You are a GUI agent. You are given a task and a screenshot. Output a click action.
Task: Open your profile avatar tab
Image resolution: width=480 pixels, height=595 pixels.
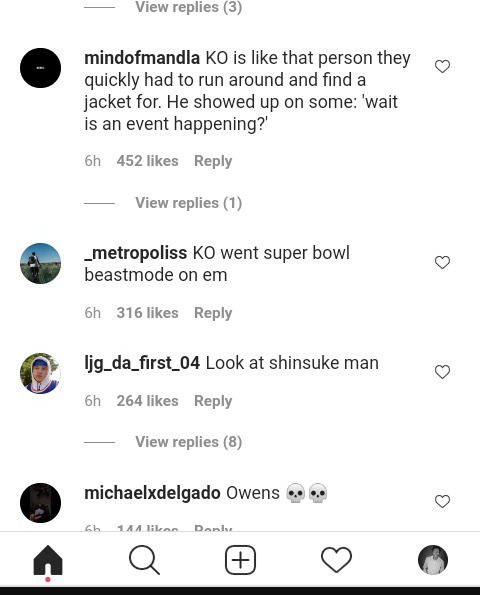coord(433,560)
